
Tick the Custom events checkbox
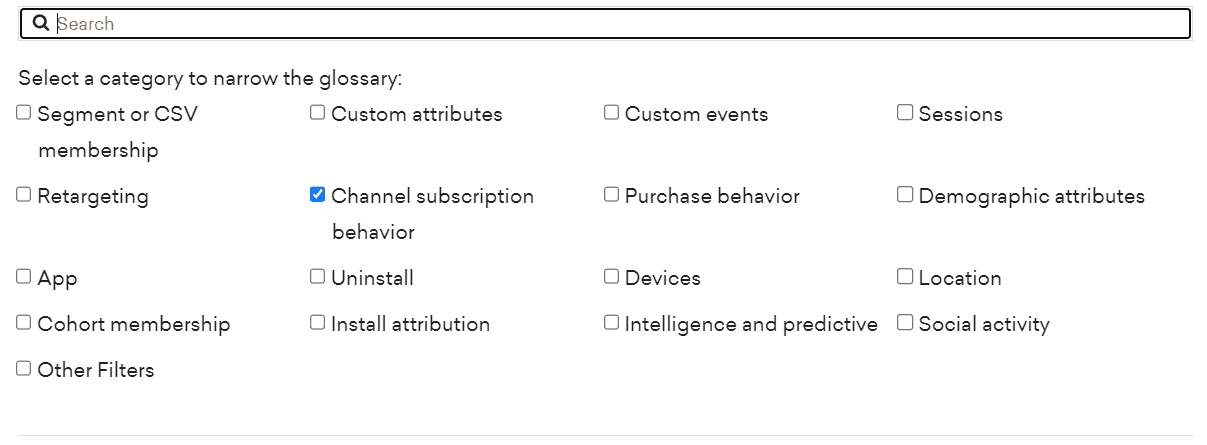[612, 113]
